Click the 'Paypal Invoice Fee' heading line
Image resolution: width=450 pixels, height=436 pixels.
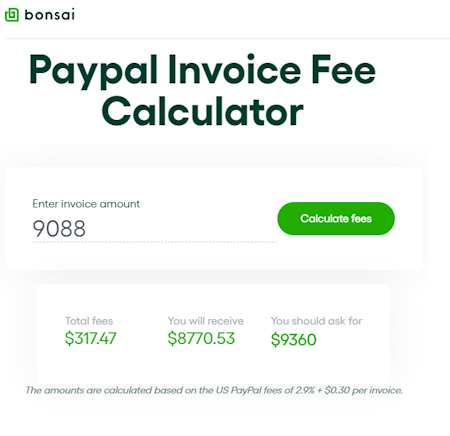(x=202, y=71)
